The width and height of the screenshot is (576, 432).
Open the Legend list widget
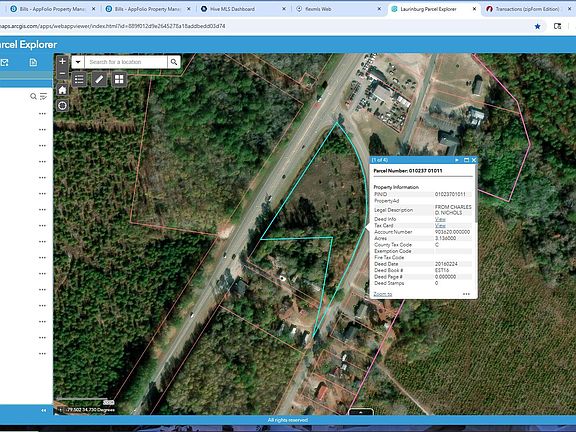click(x=79, y=79)
